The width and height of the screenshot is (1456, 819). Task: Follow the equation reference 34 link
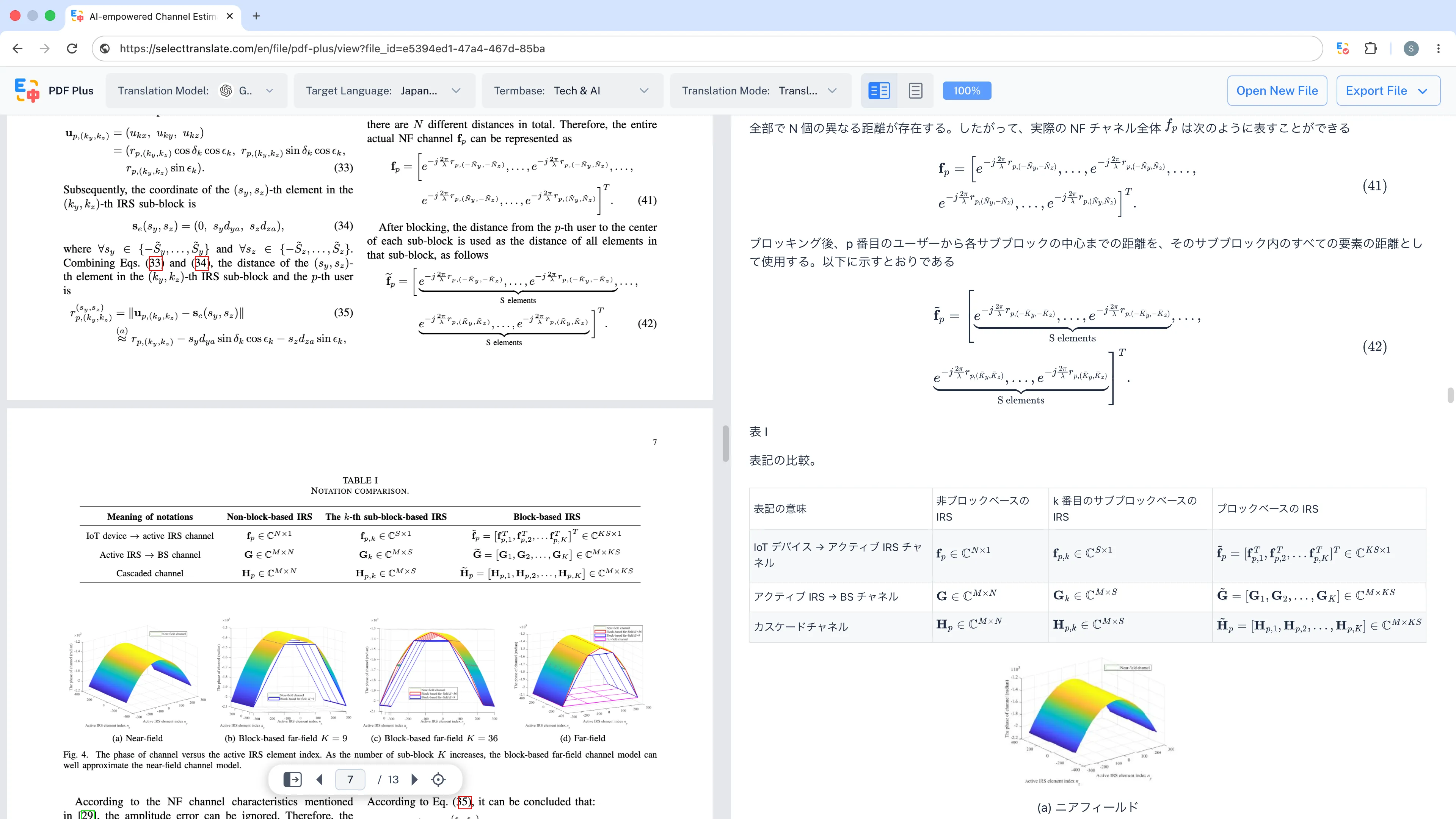tap(202, 263)
